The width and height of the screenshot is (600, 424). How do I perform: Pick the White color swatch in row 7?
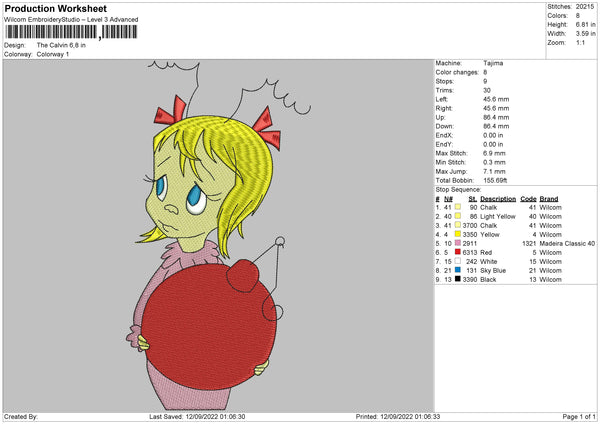pyautogui.click(x=458, y=261)
